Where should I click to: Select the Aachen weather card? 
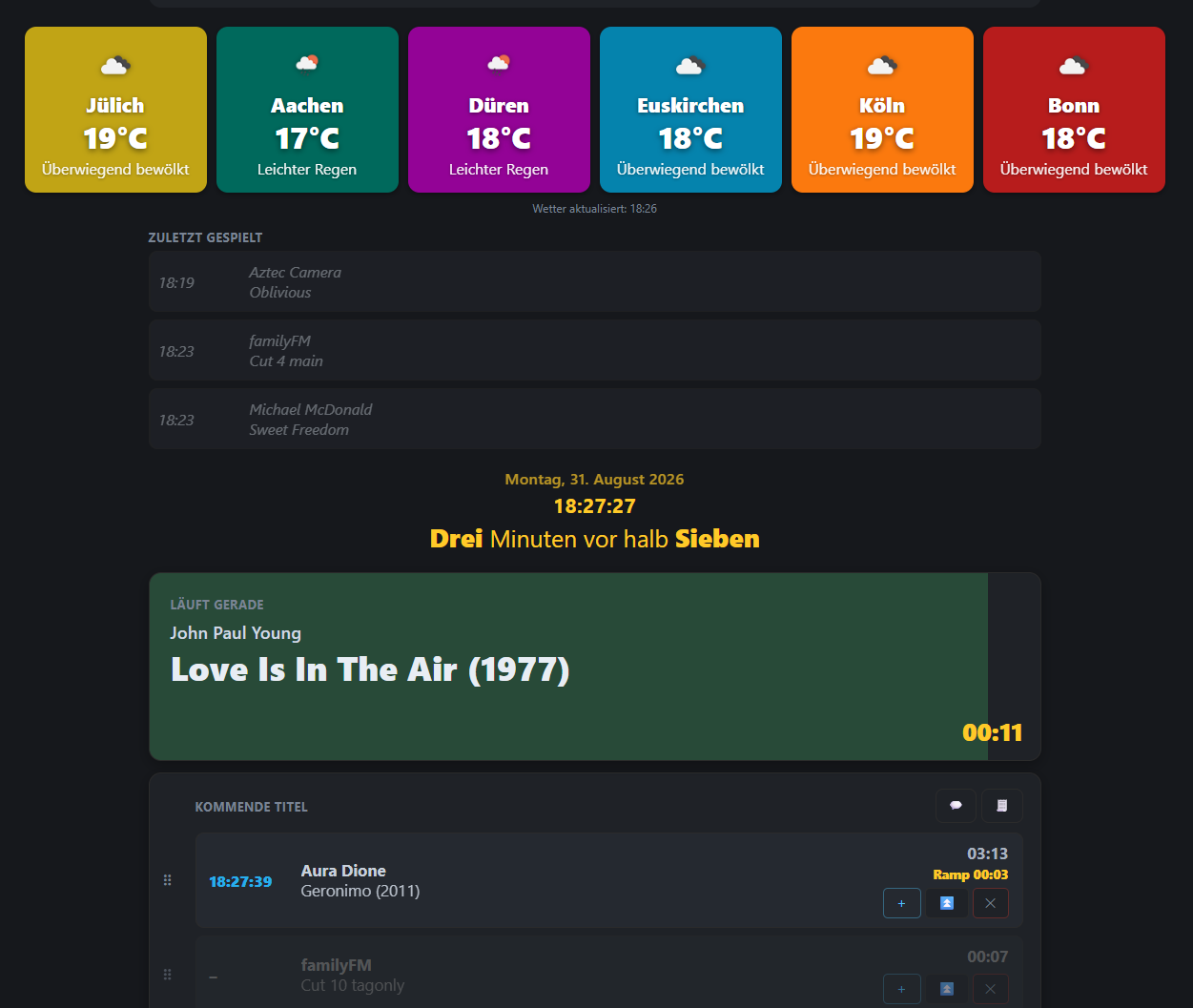(307, 110)
